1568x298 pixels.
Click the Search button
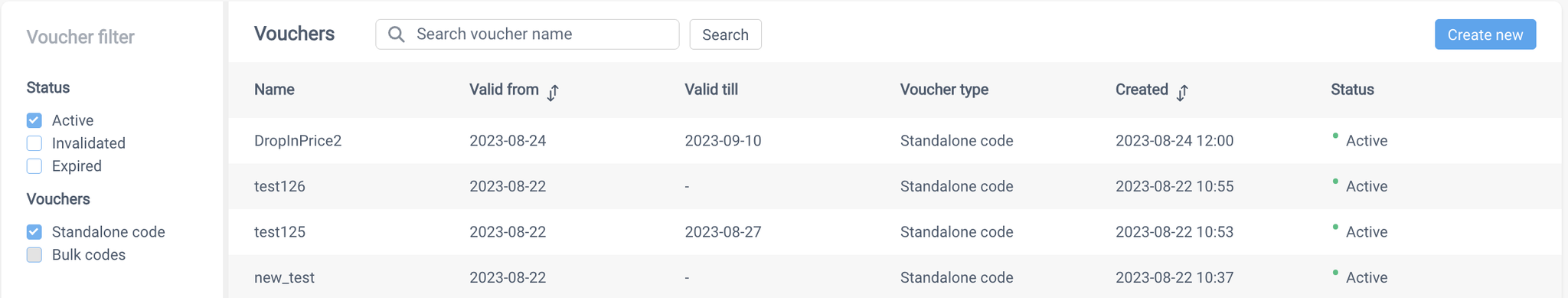coord(725,34)
